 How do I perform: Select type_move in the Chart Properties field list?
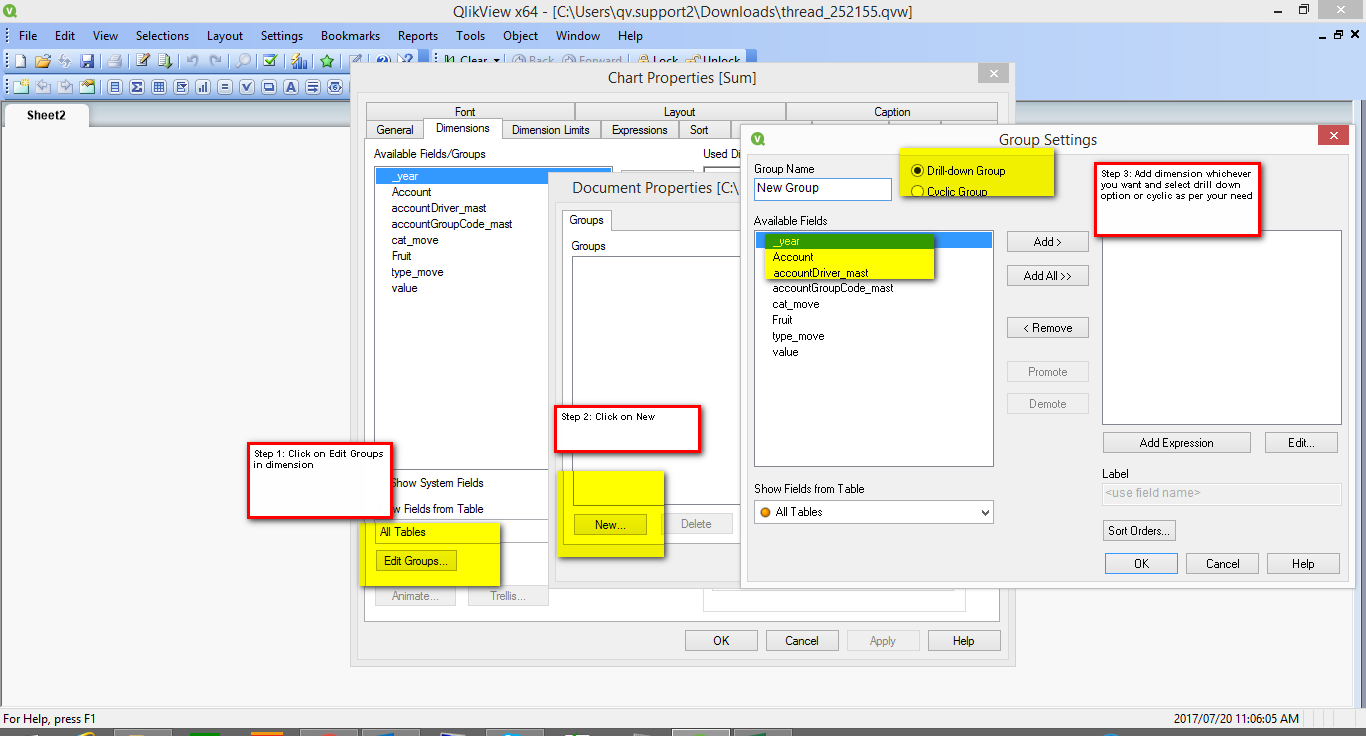point(417,272)
